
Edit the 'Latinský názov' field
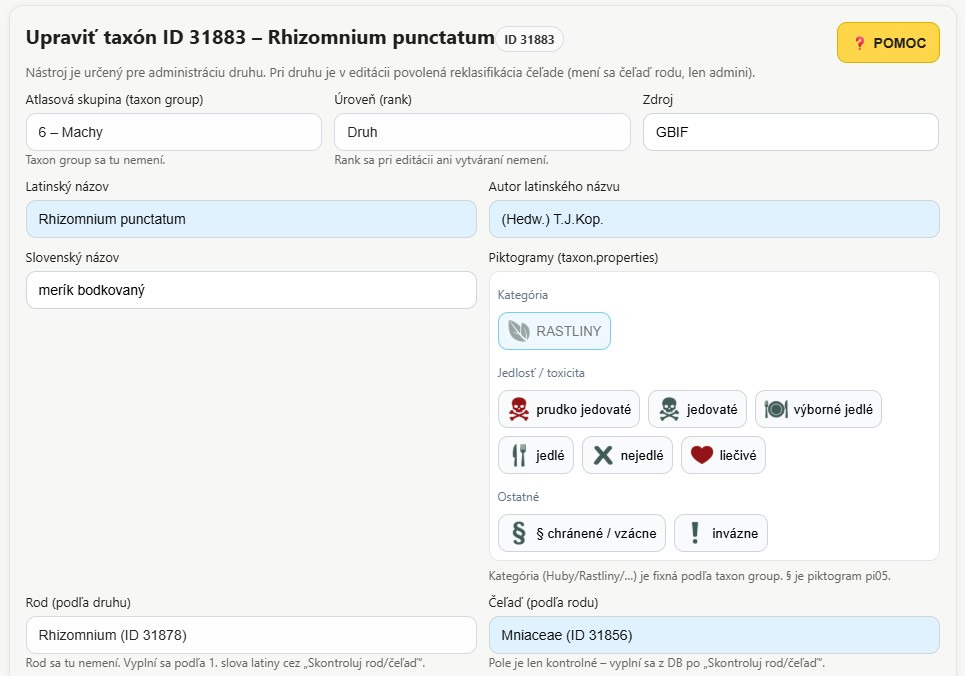click(251, 219)
